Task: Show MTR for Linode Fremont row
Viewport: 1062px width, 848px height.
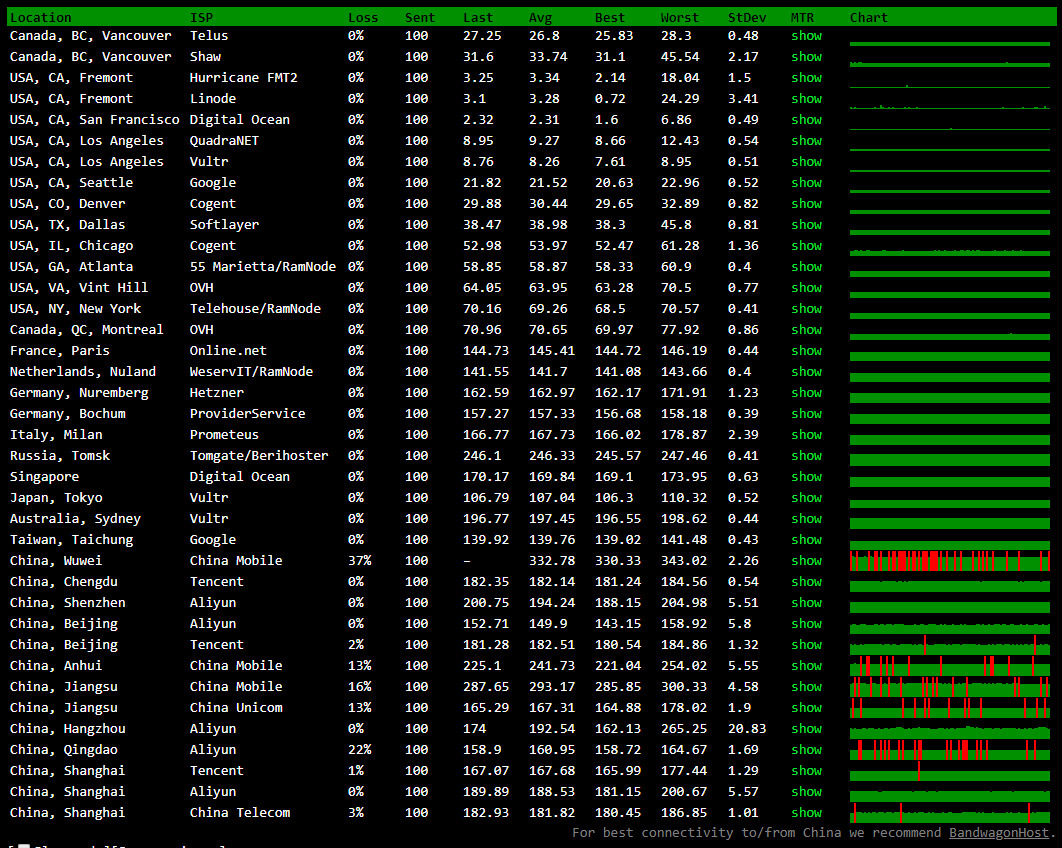Action: click(x=806, y=99)
